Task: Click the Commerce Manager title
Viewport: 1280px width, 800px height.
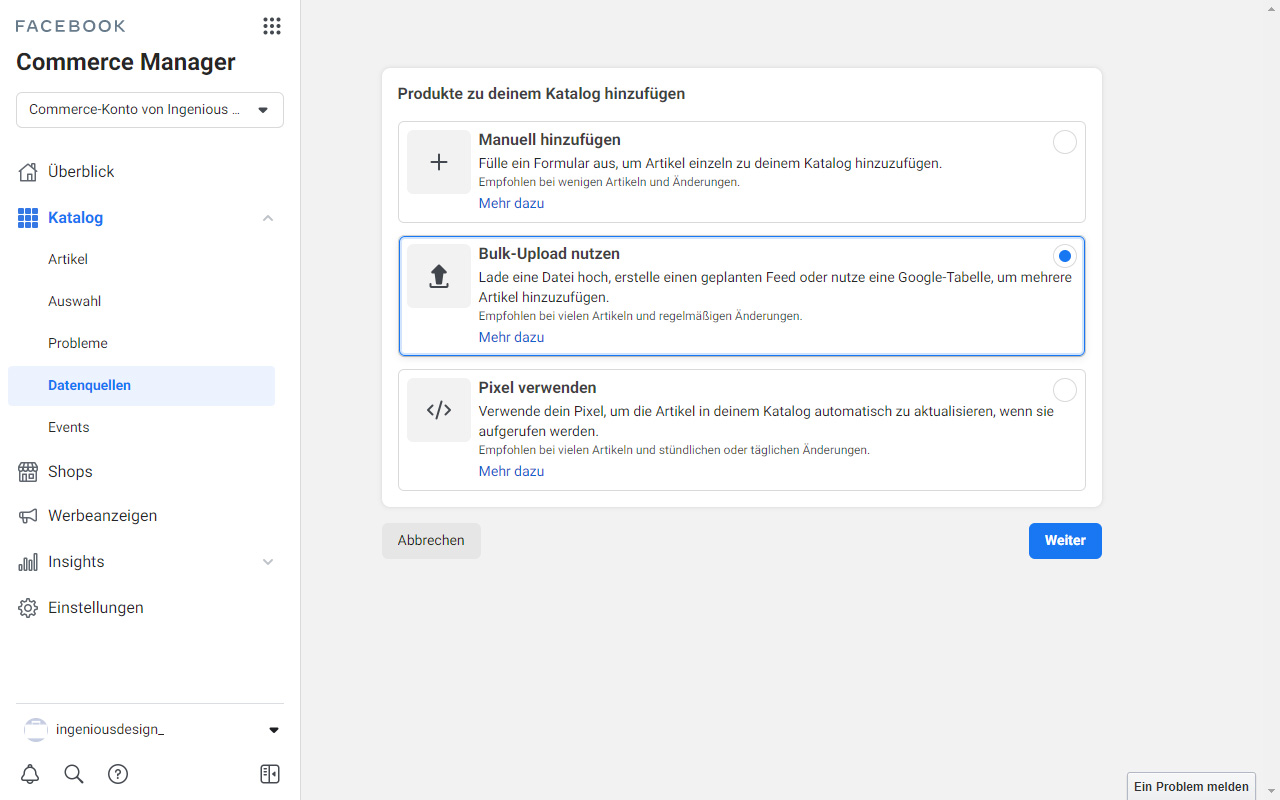Action: 126,62
